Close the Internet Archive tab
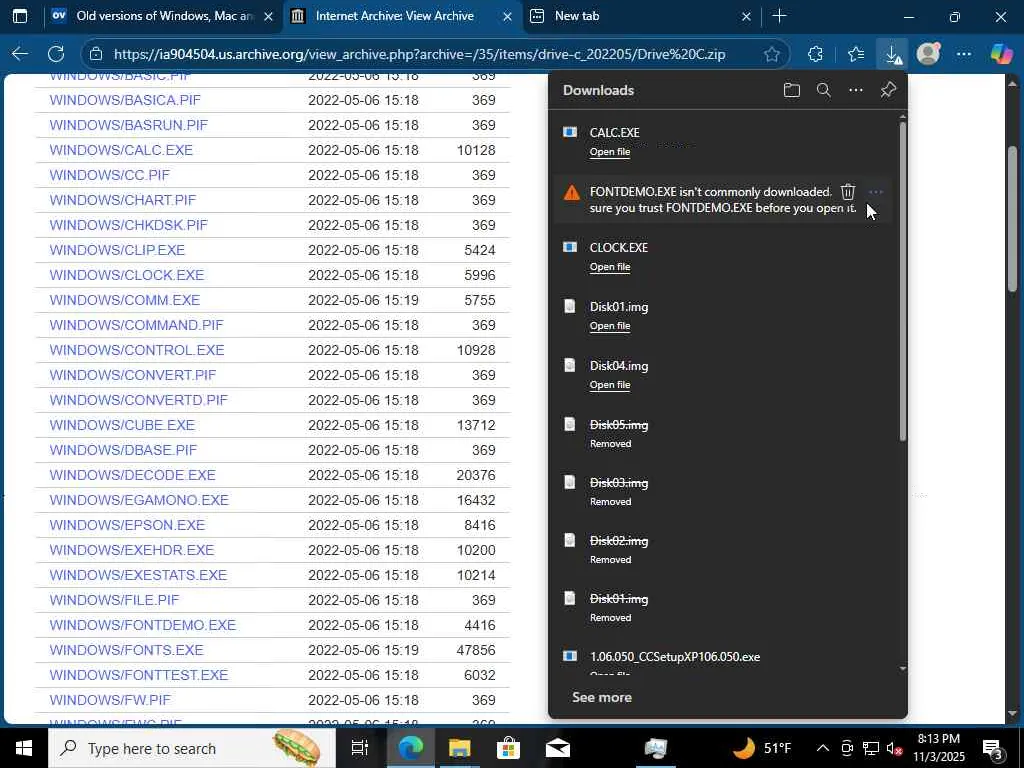Viewport: 1024px width, 768px height. coord(507,17)
